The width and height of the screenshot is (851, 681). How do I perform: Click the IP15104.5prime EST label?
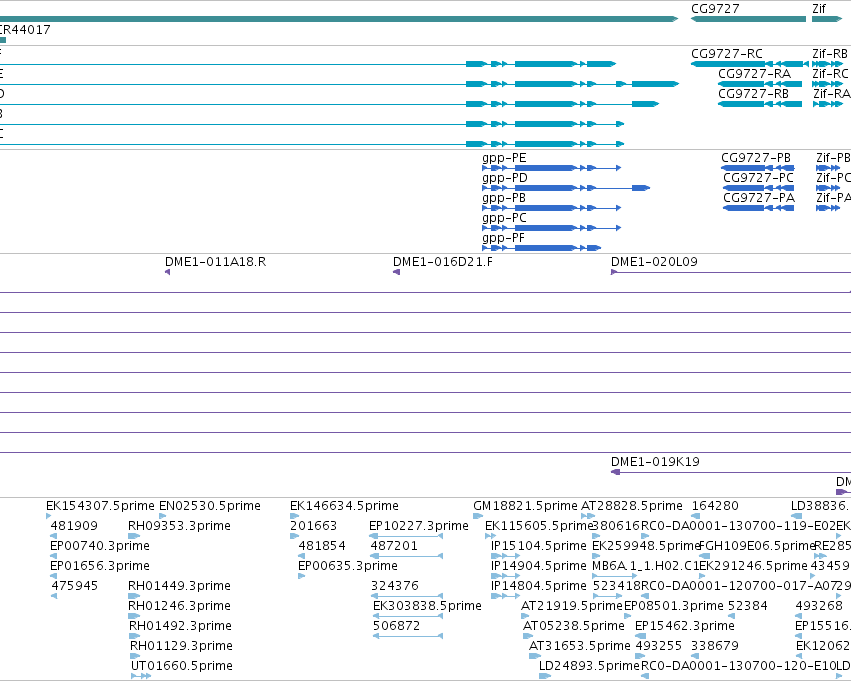coord(539,546)
